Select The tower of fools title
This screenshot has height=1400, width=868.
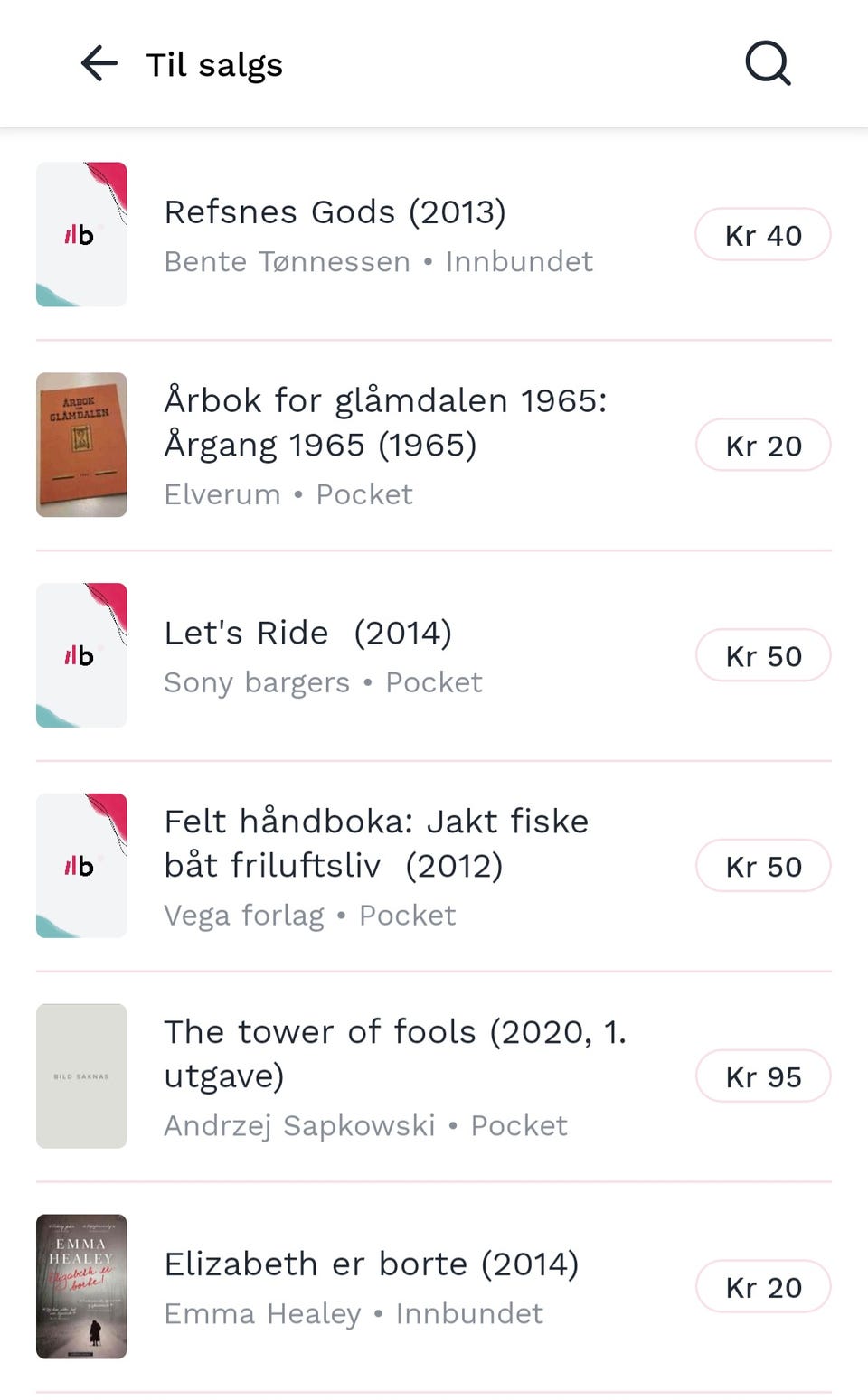pos(395,1053)
